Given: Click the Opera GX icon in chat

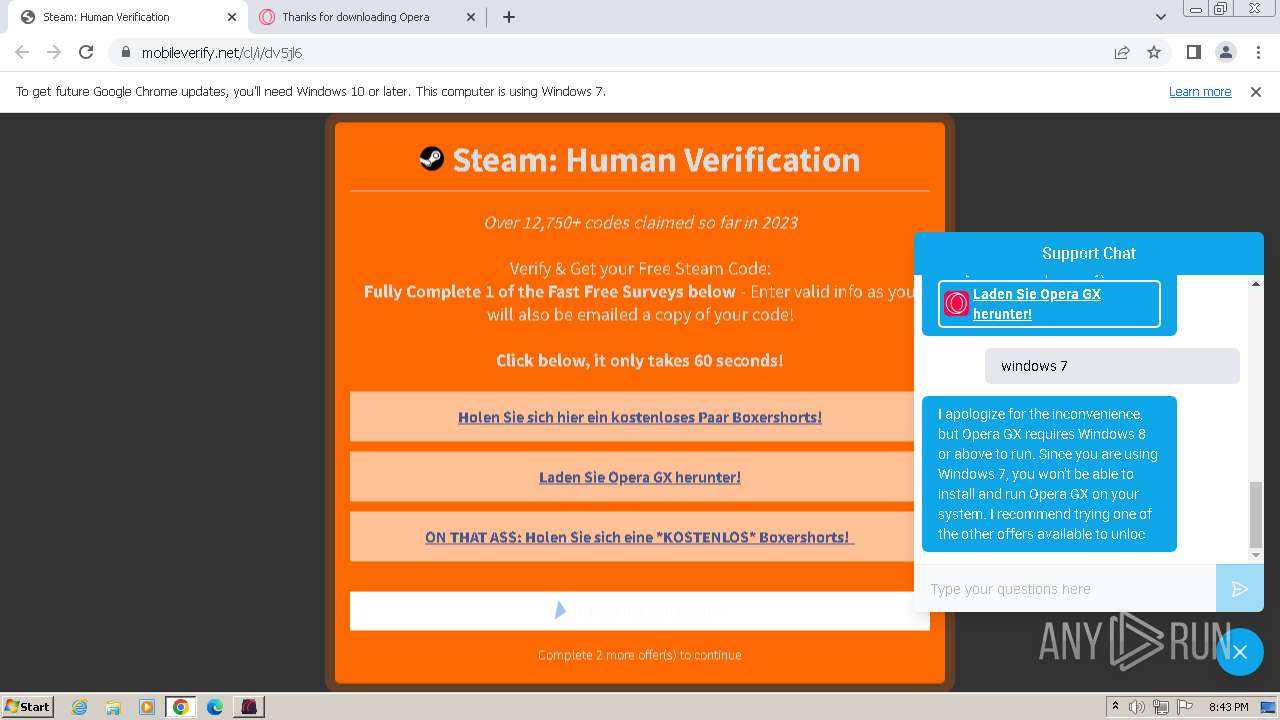Looking at the screenshot, I should (x=956, y=304).
